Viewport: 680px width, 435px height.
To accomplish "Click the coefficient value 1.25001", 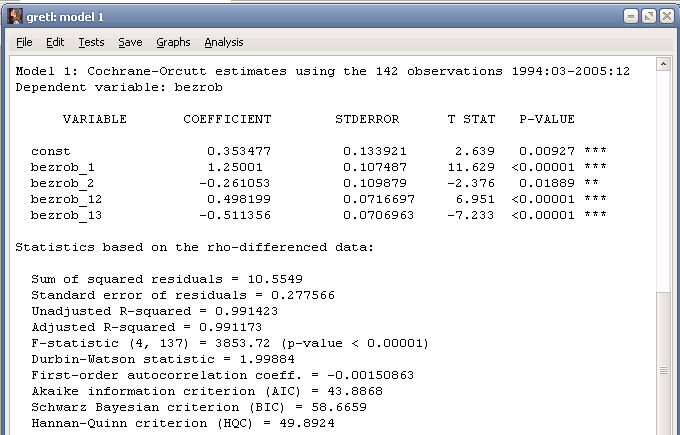I will coord(235,167).
